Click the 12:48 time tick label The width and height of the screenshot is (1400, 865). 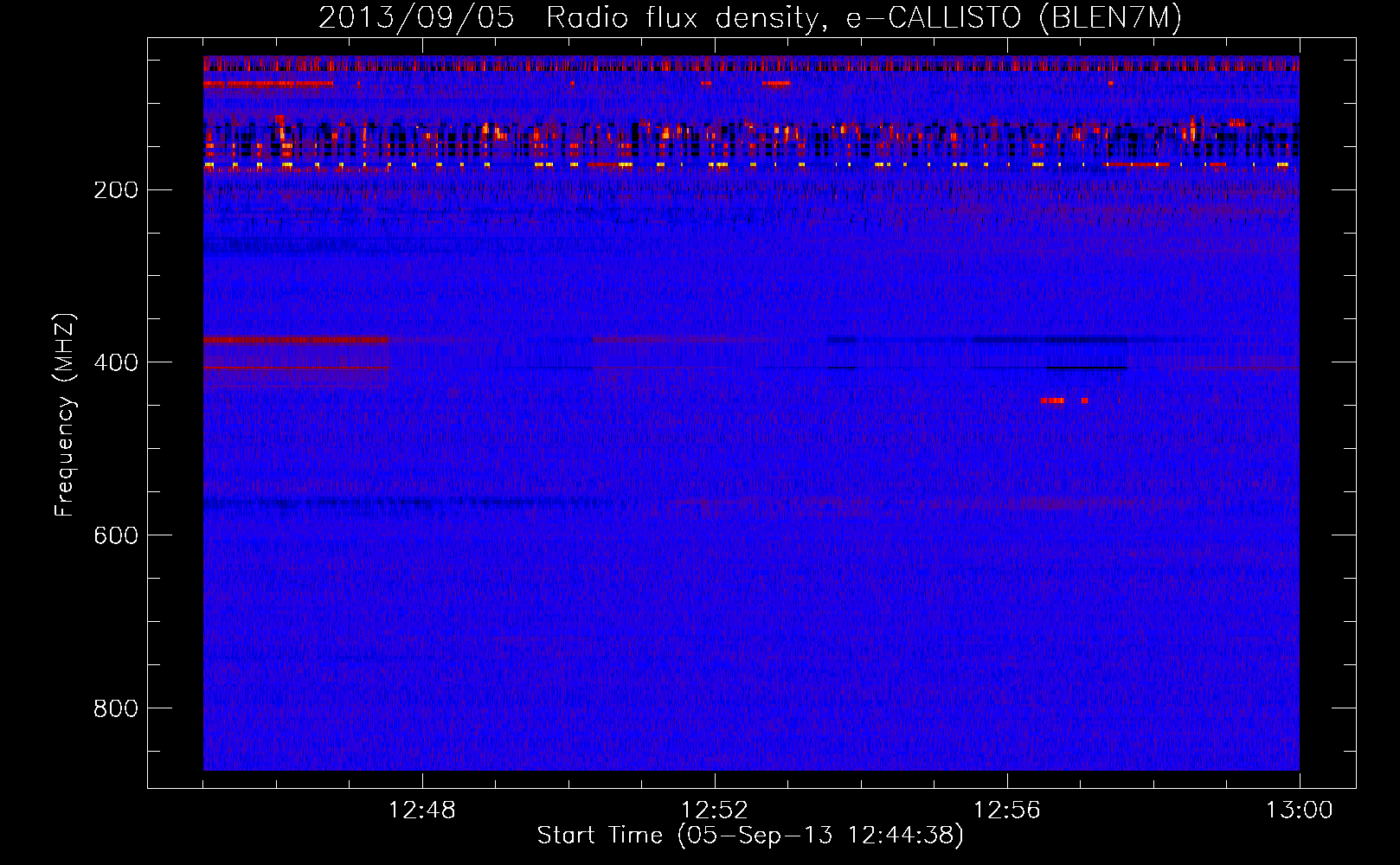[422, 811]
